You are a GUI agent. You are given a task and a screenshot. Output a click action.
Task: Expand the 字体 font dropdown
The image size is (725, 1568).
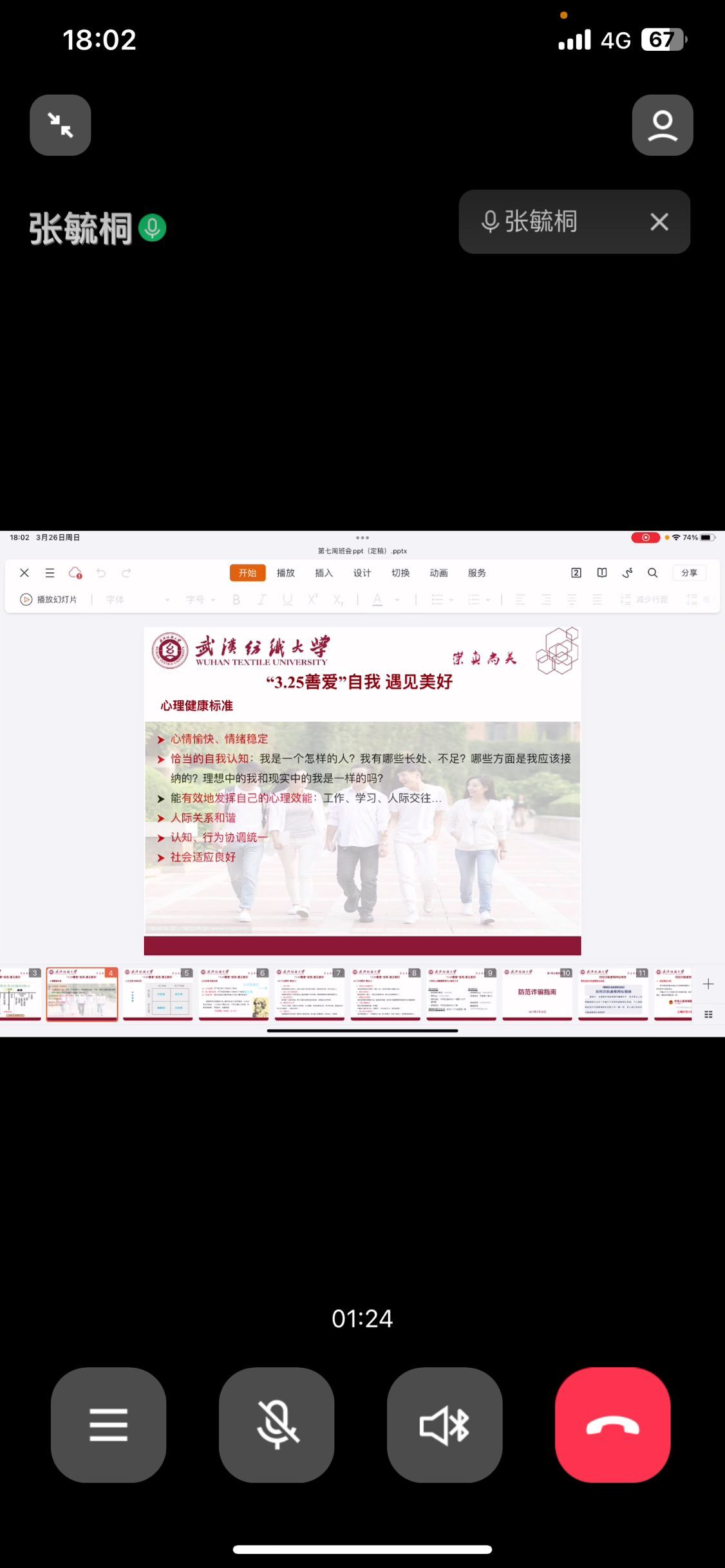click(x=167, y=600)
